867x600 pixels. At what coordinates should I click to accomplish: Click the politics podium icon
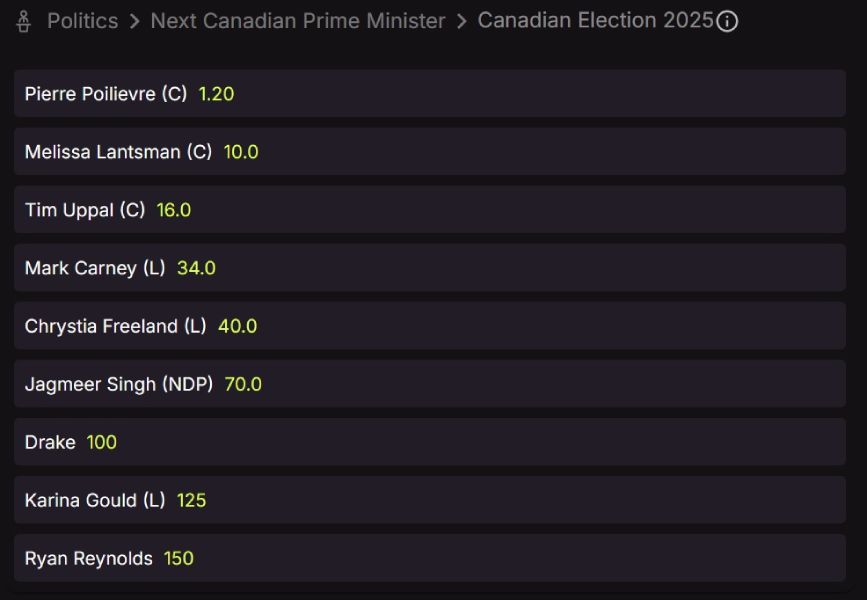(24, 21)
